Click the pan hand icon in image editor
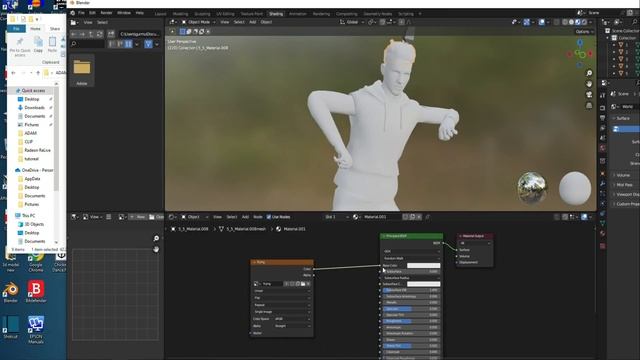The image size is (640, 360). [156, 249]
